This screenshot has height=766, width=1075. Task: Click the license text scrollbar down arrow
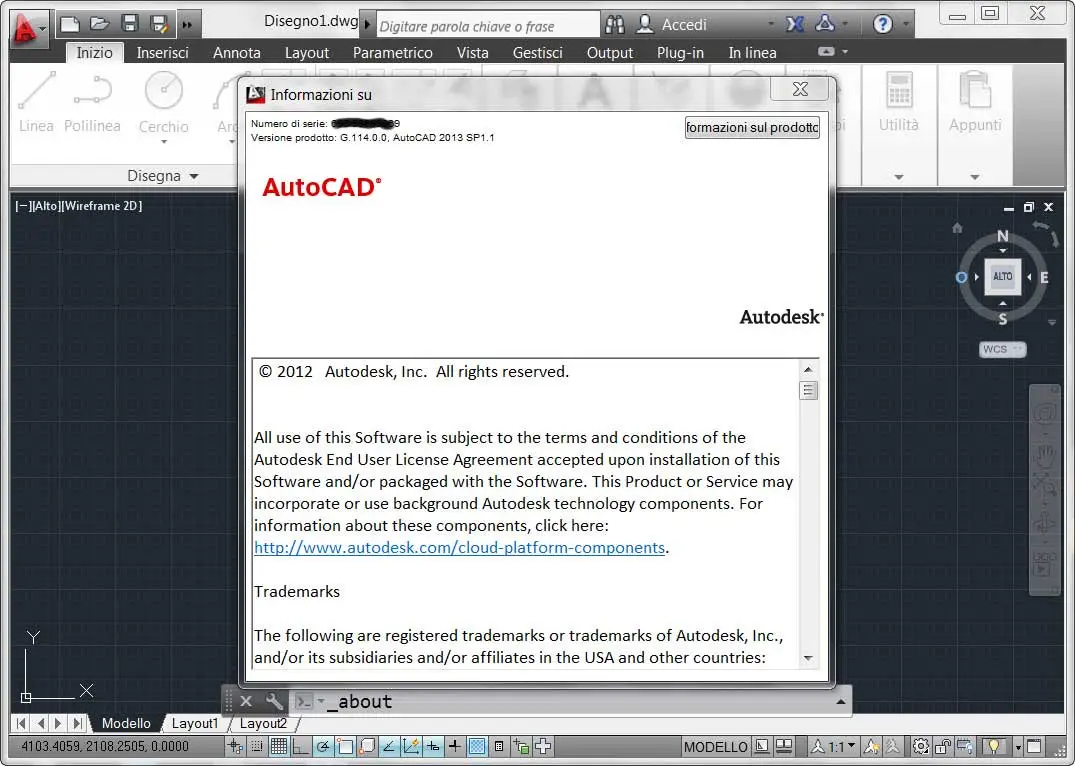coord(808,658)
